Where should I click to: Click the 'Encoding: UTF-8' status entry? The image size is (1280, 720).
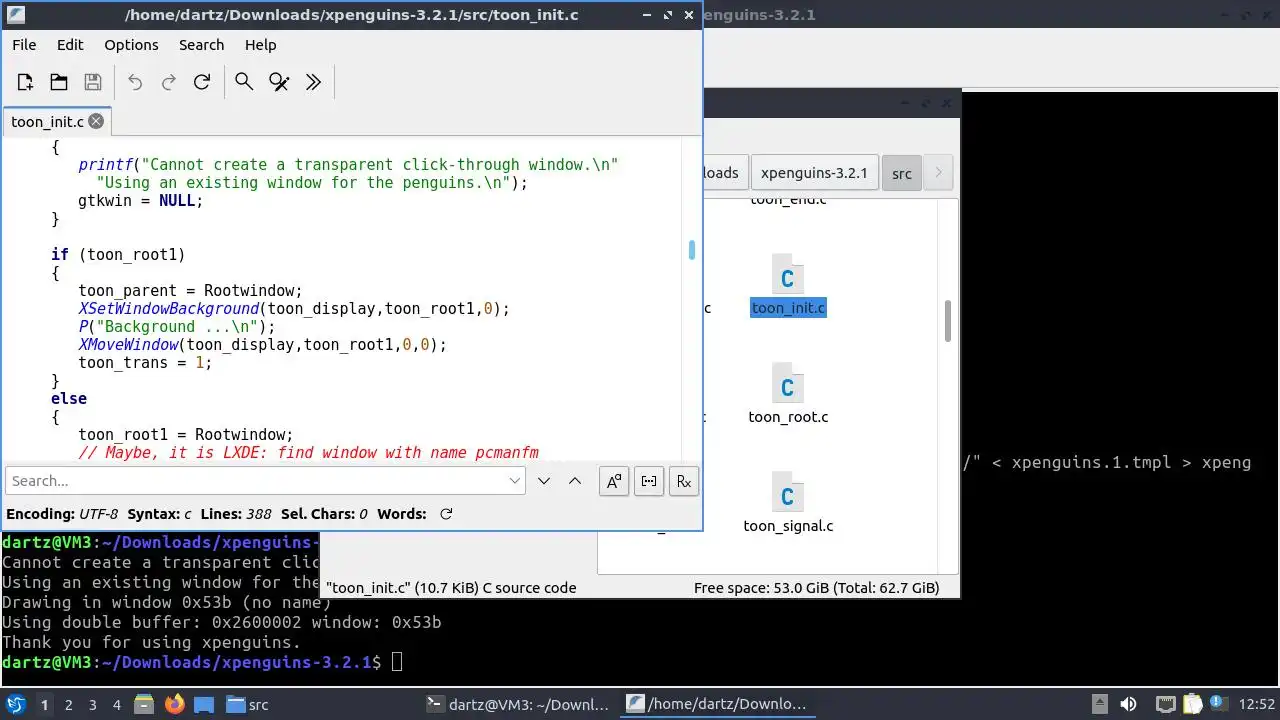tap(62, 514)
